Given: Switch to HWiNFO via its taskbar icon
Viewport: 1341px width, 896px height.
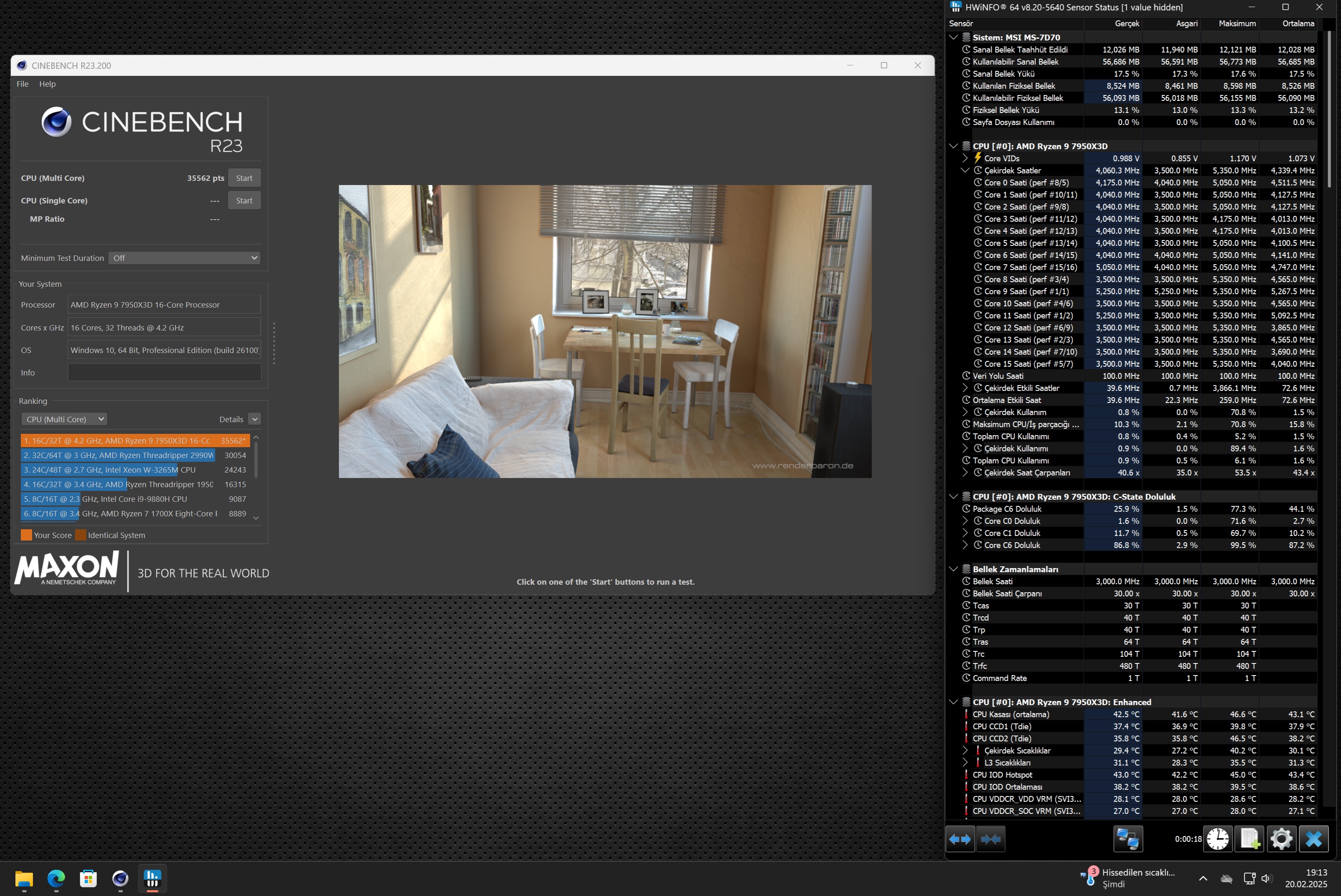Looking at the screenshot, I should point(152,878).
